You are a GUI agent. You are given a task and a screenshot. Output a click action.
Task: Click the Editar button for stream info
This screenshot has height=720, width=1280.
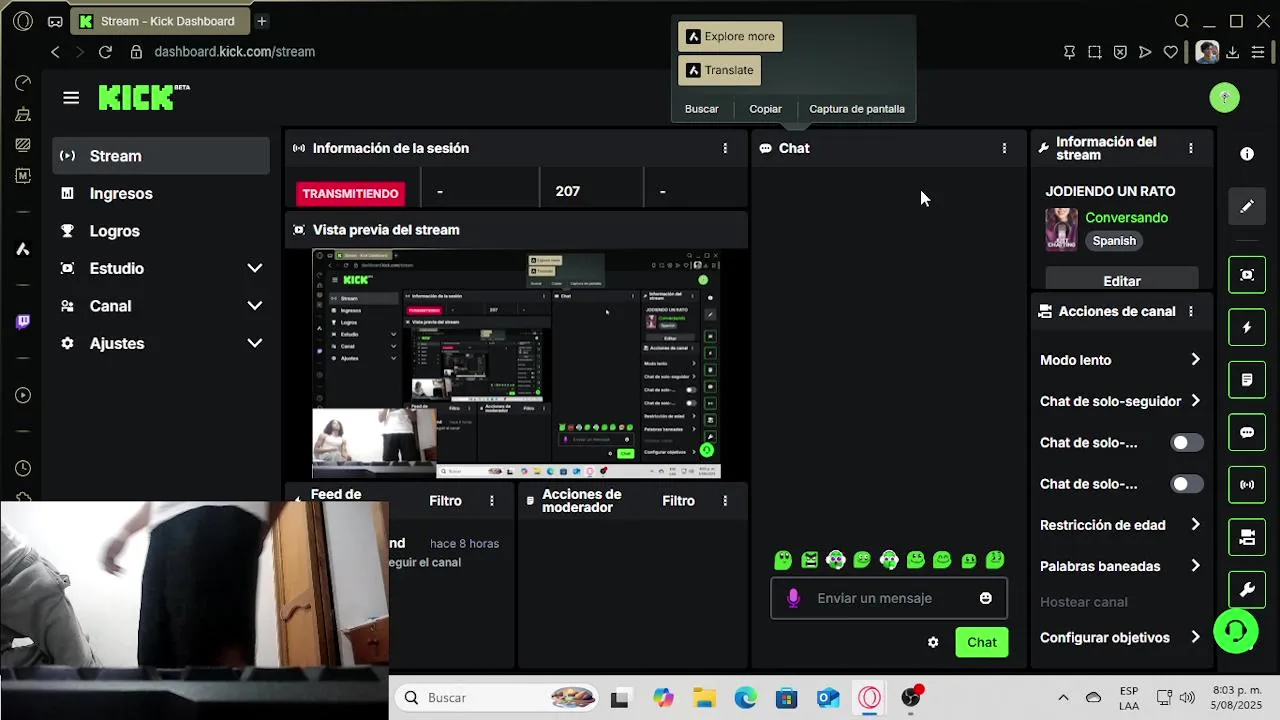click(x=1122, y=280)
